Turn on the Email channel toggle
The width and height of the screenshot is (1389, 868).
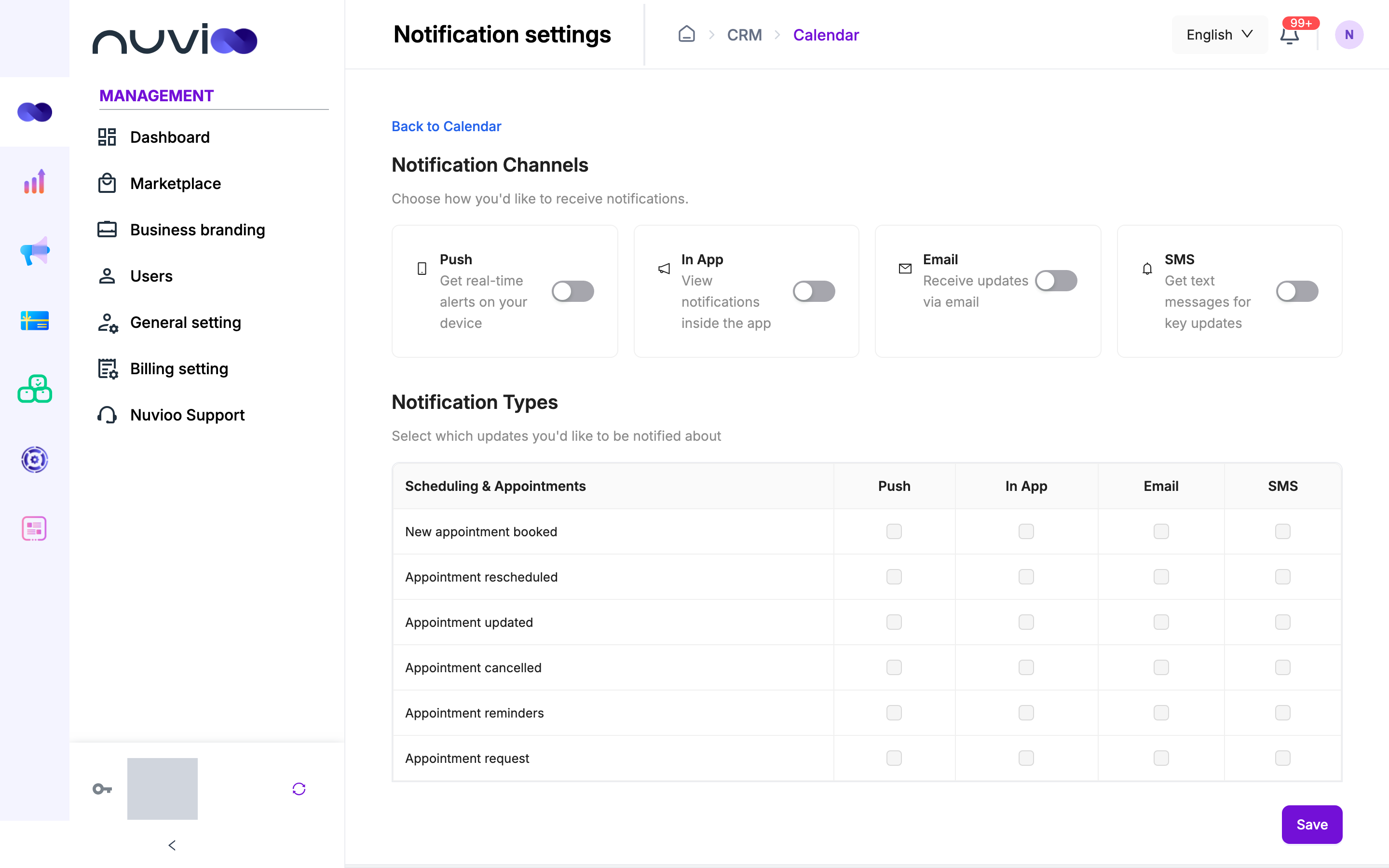[1056, 281]
